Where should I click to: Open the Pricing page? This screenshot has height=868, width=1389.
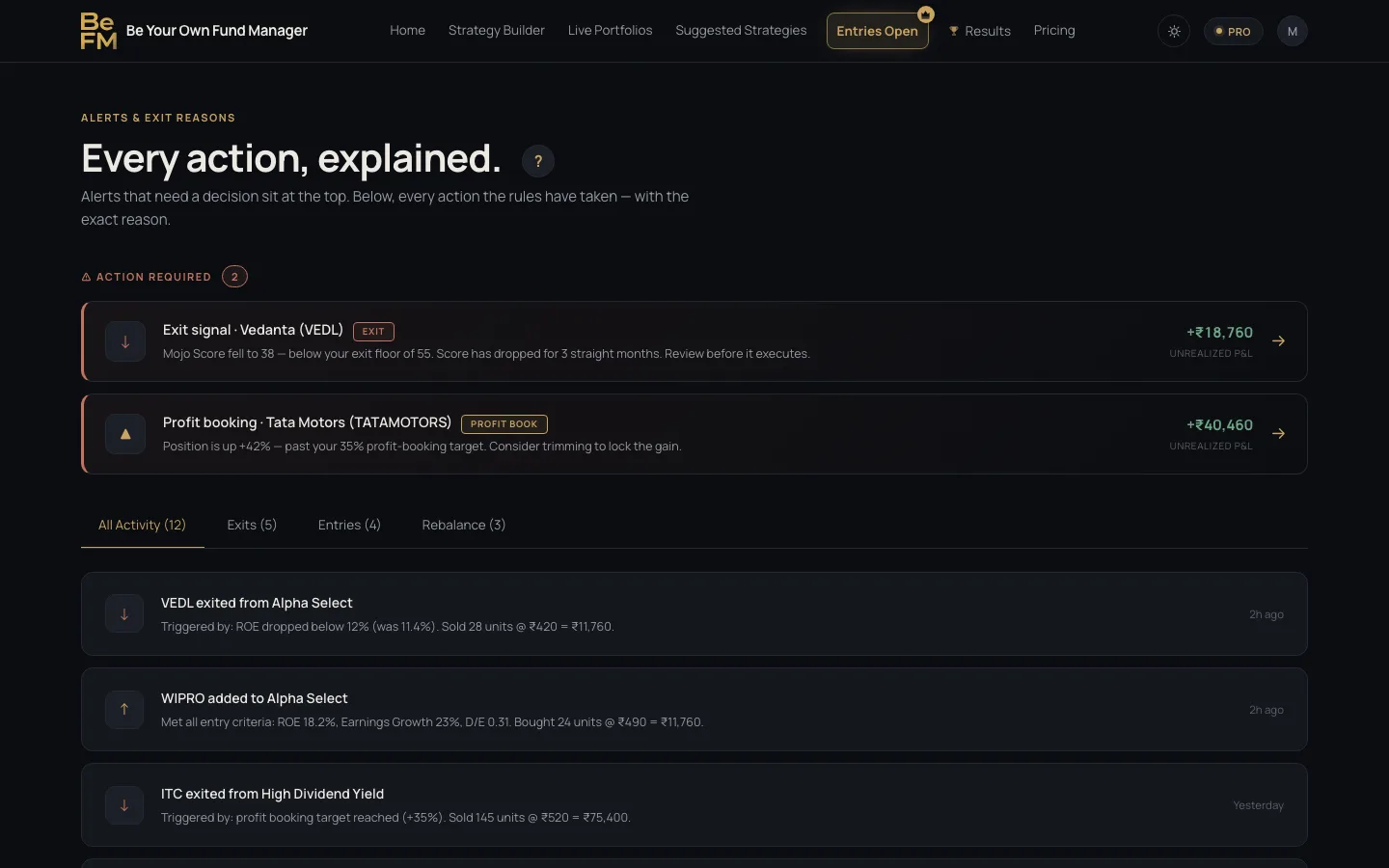click(1054, 31)
